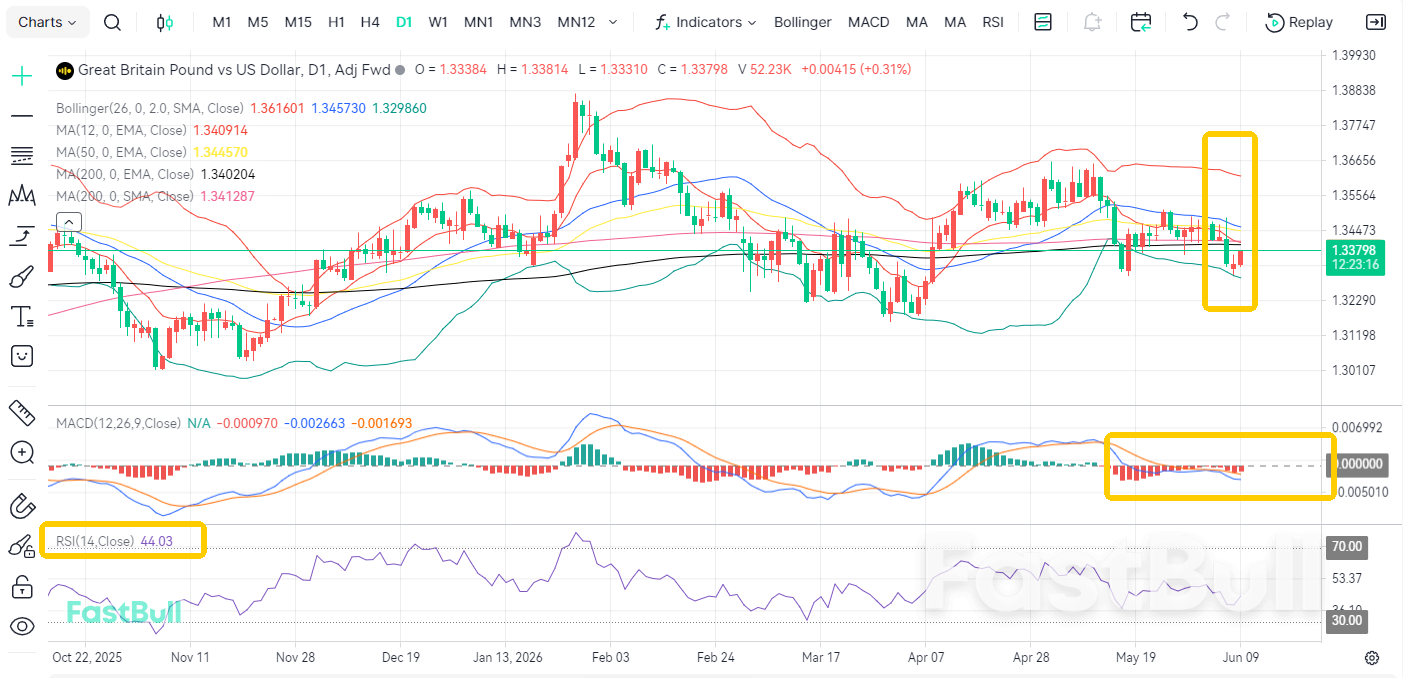Select the D1 timeframe

coord(404,22)
